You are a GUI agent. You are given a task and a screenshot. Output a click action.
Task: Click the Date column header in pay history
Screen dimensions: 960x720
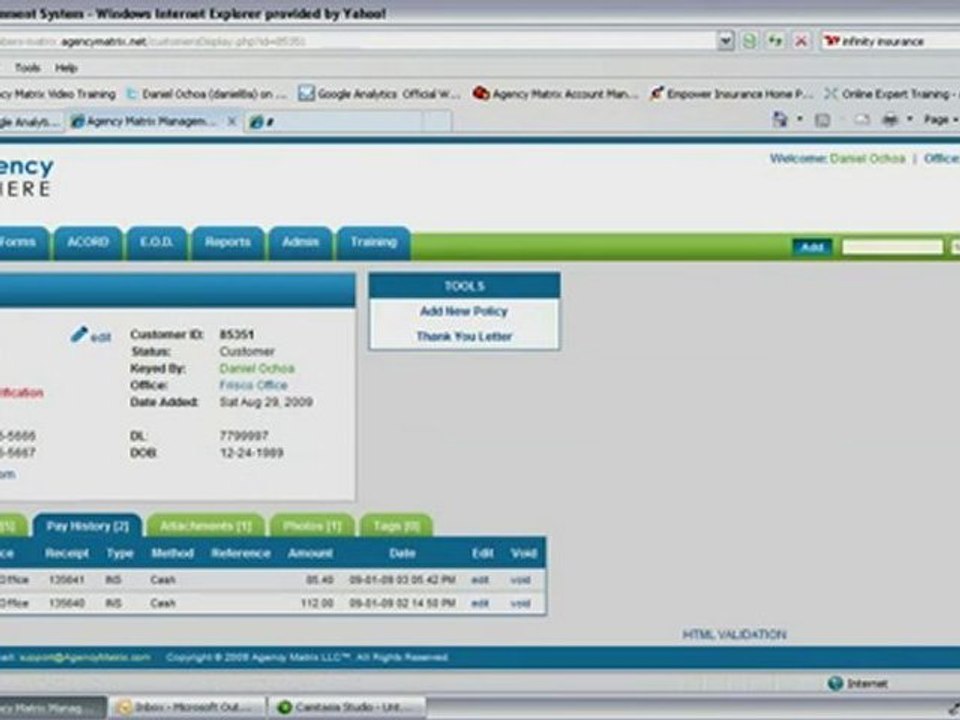pos(402,553)
